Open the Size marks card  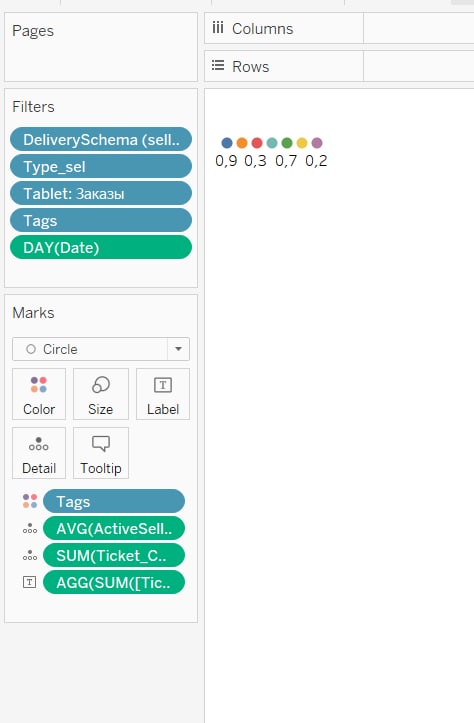(x=101, y=394)
